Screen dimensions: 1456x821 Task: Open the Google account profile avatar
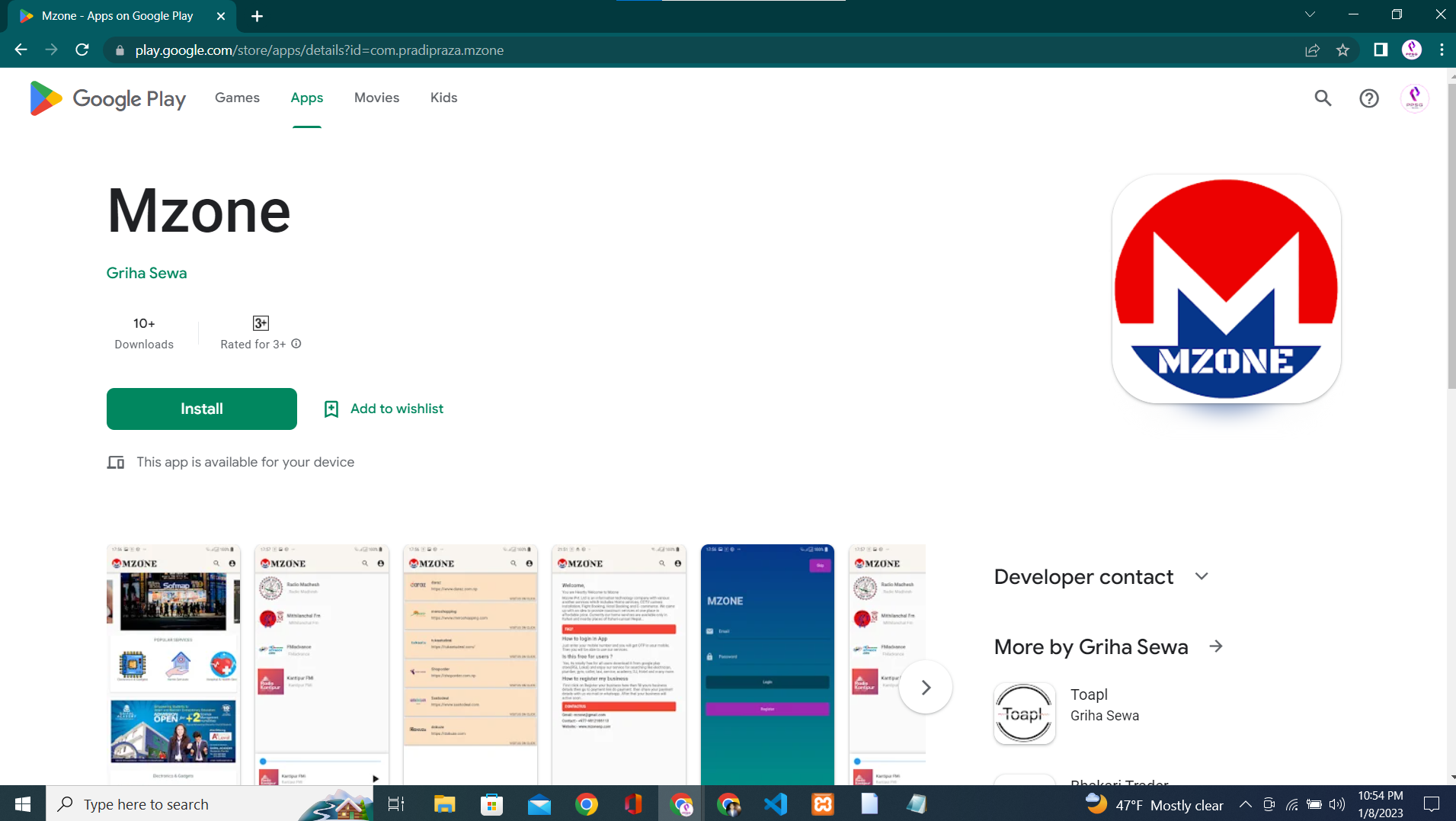(1414, 98)
